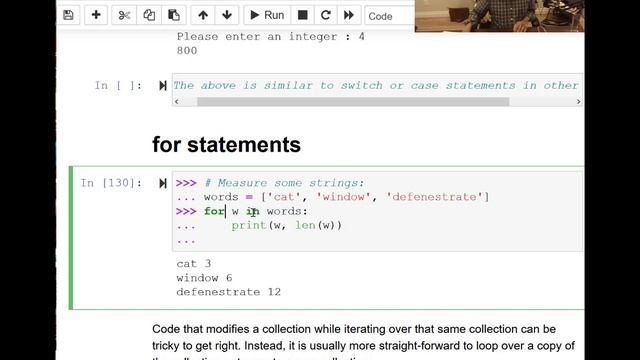This screenshot has height=360, width=640.
Task: Click the 'In [ ]:' prompt label
Action: 118,85
